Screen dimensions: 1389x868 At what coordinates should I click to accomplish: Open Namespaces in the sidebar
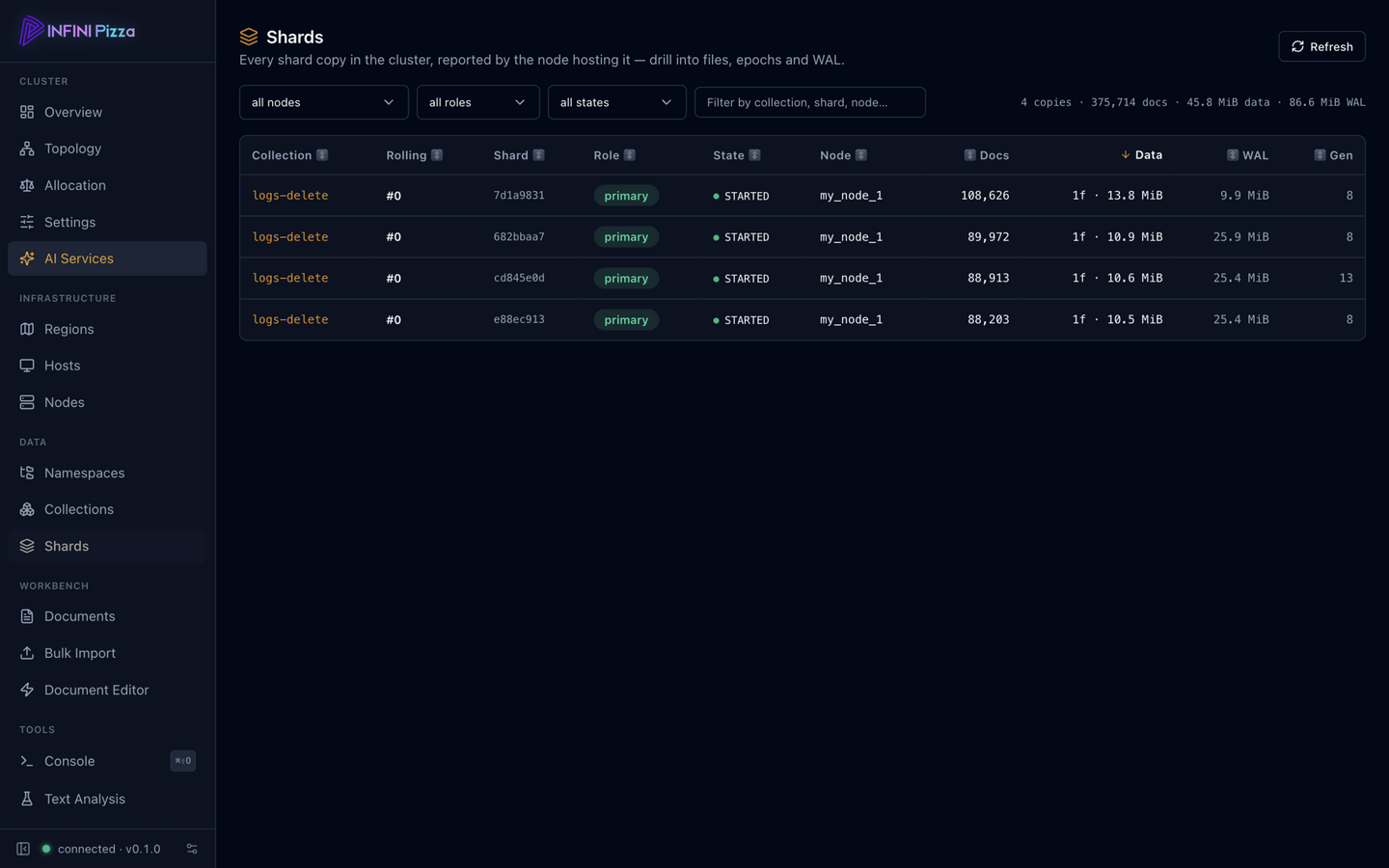[x=107, y=473]
